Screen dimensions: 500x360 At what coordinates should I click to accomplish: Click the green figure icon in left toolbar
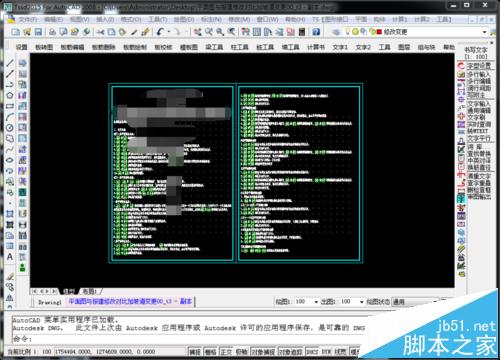[x=22, y=267]
